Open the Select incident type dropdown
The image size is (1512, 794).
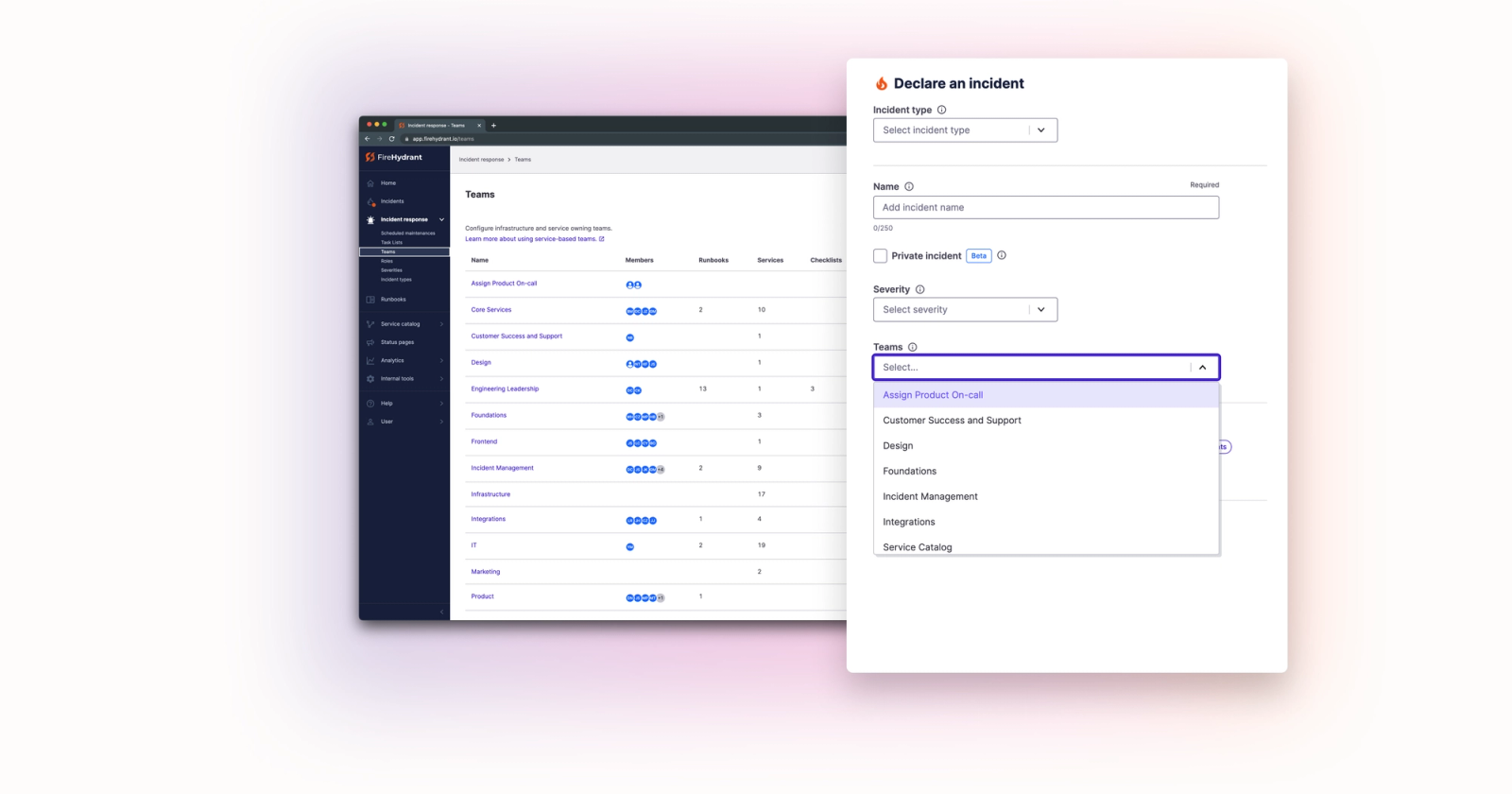pyautogui.click(x=965, y=130)
